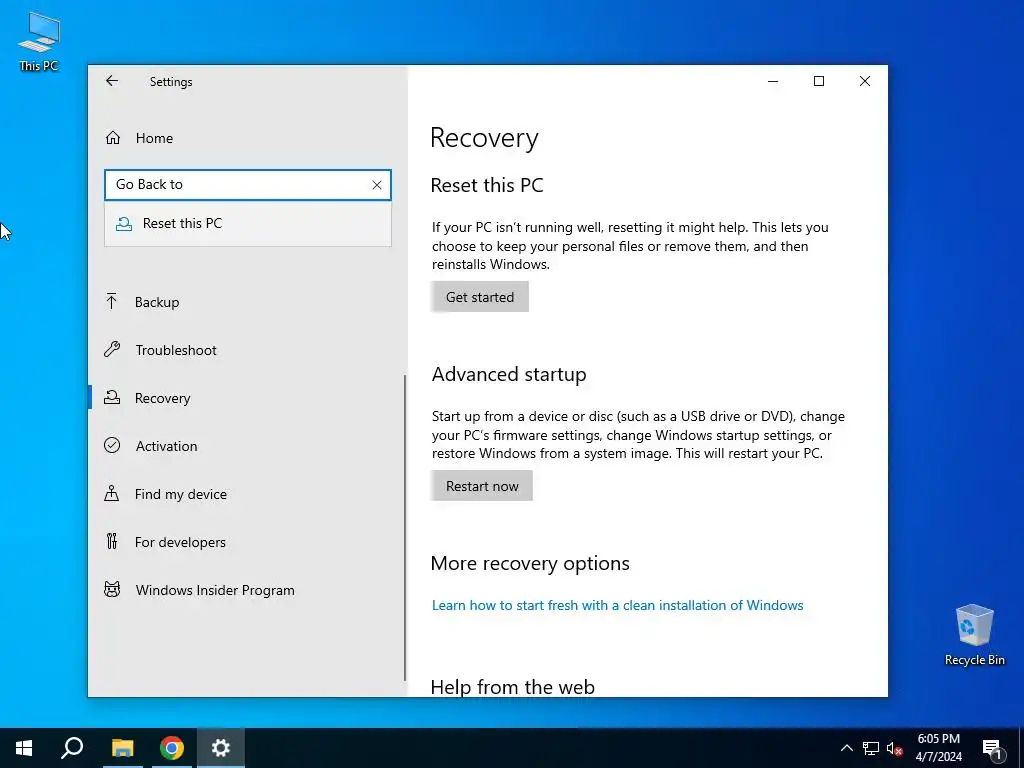Launch Google Chrome from taskbar
The height and width of the screenshot is (768, 1024).
pos(172,748)
